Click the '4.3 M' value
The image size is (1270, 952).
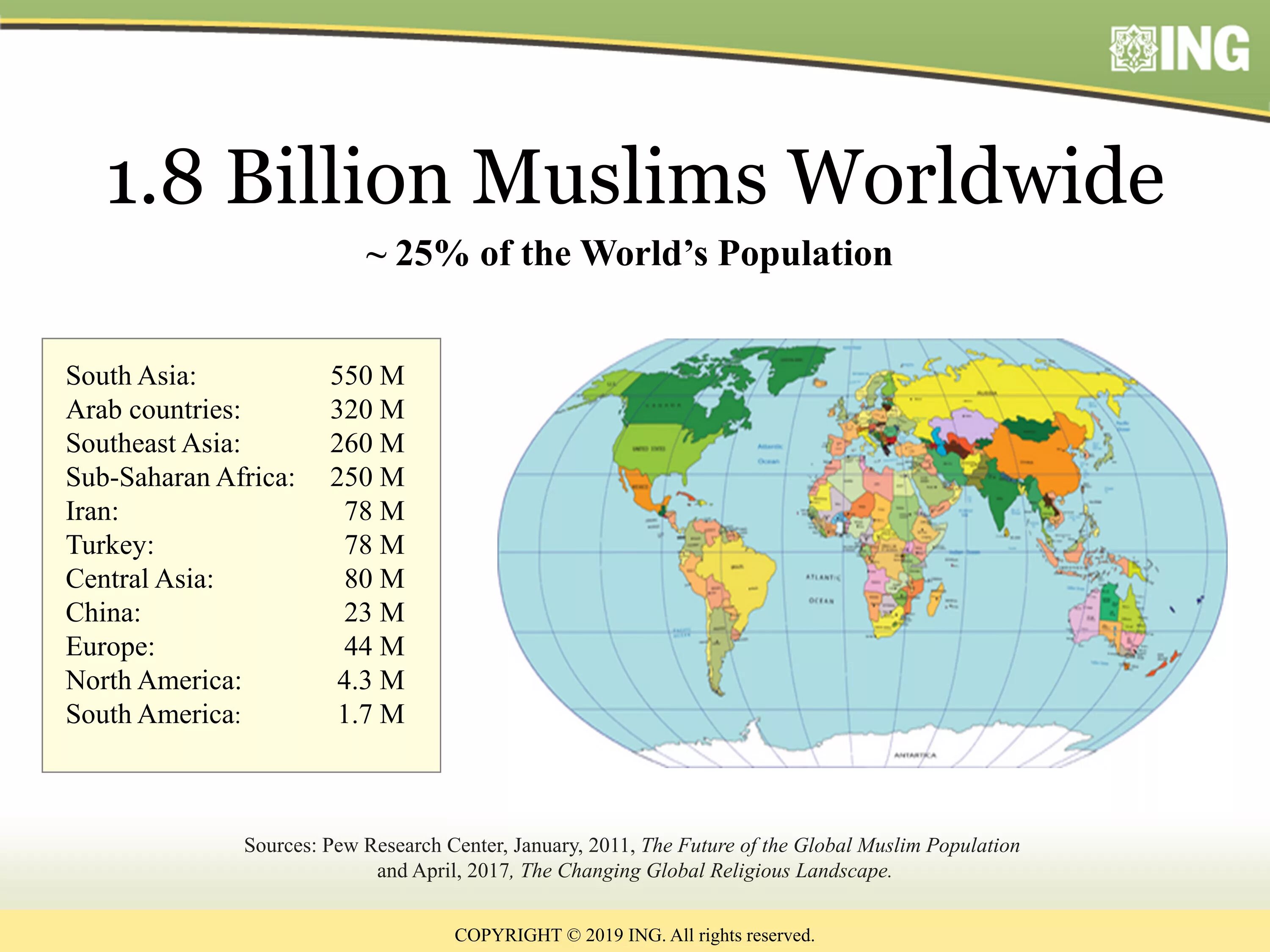tap(370, 680)
